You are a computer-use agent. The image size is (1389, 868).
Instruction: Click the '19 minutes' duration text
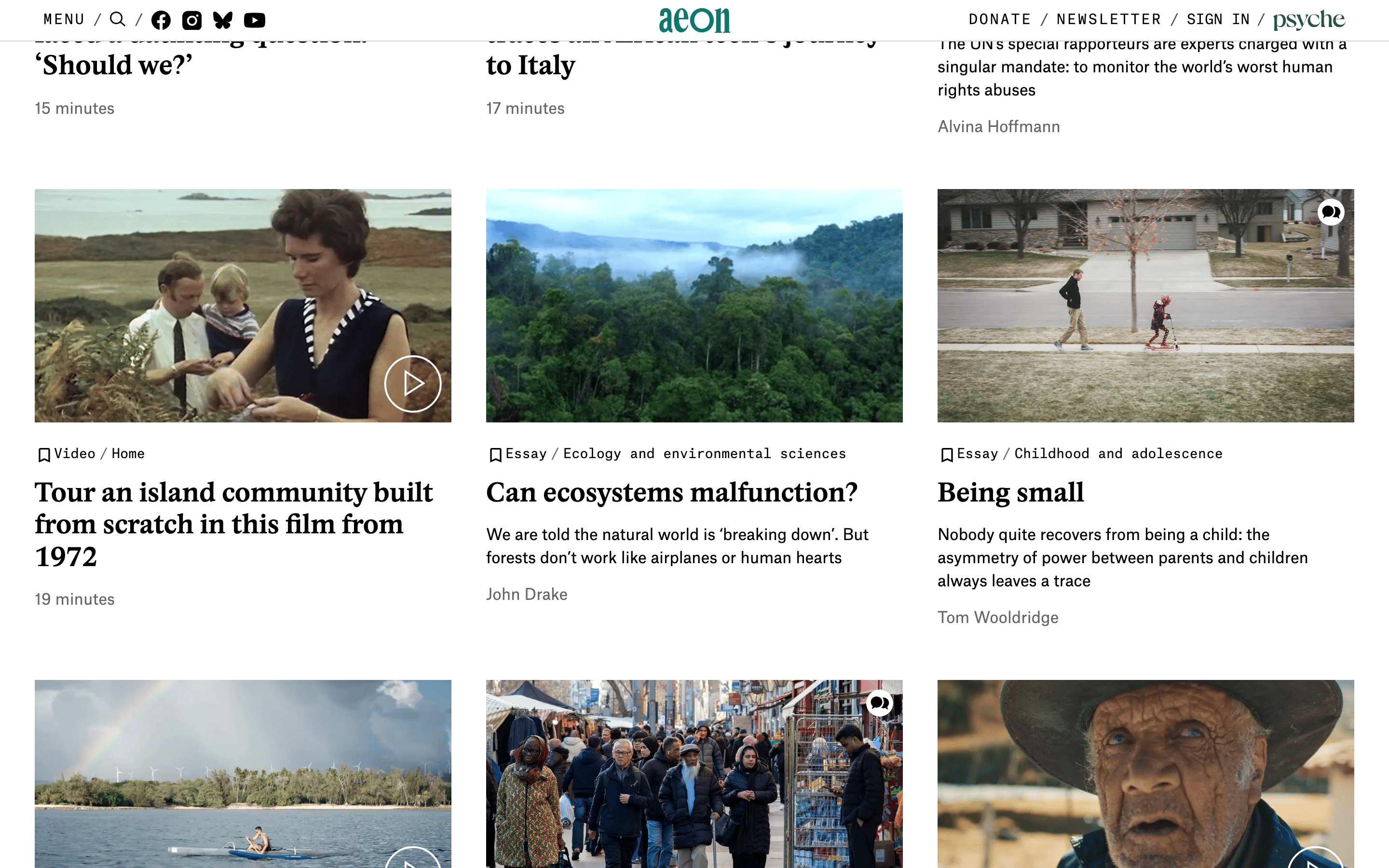pos(75,599)
